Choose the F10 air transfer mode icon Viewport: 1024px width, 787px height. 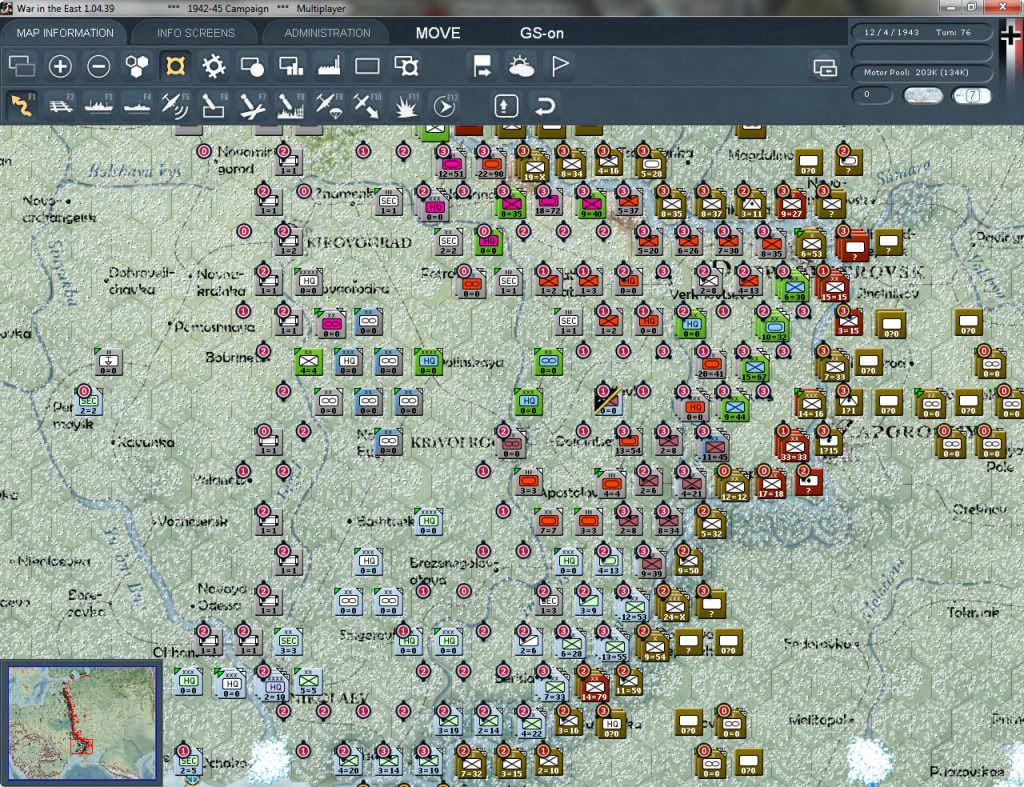[367, 106]
